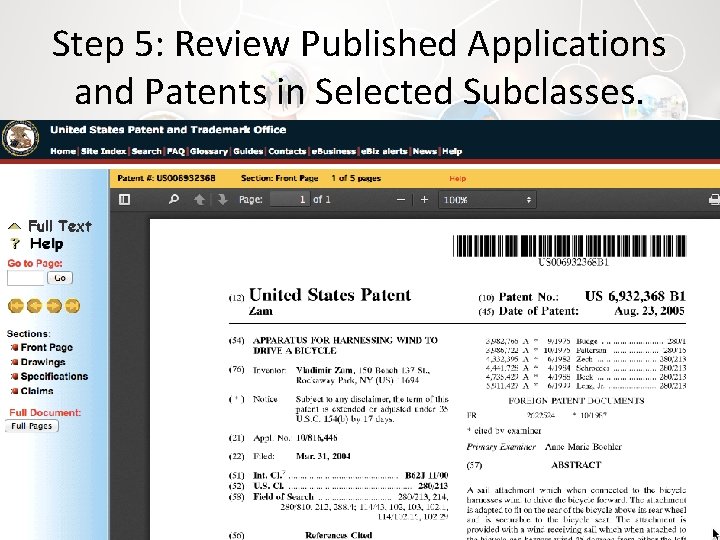Click the '1 of 5 pages' text
The height and width of the screenshot is (540, 720).
356,178
